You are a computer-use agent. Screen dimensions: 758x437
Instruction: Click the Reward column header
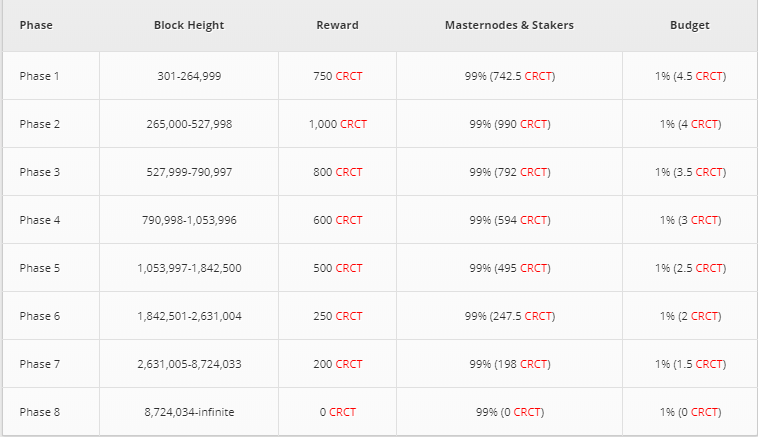(x=336, y=25)
